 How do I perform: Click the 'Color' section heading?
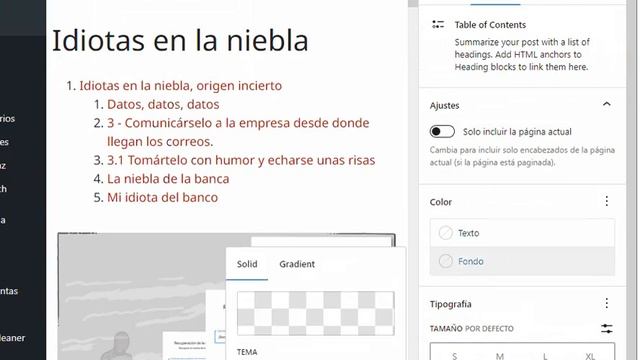(441, 202)
